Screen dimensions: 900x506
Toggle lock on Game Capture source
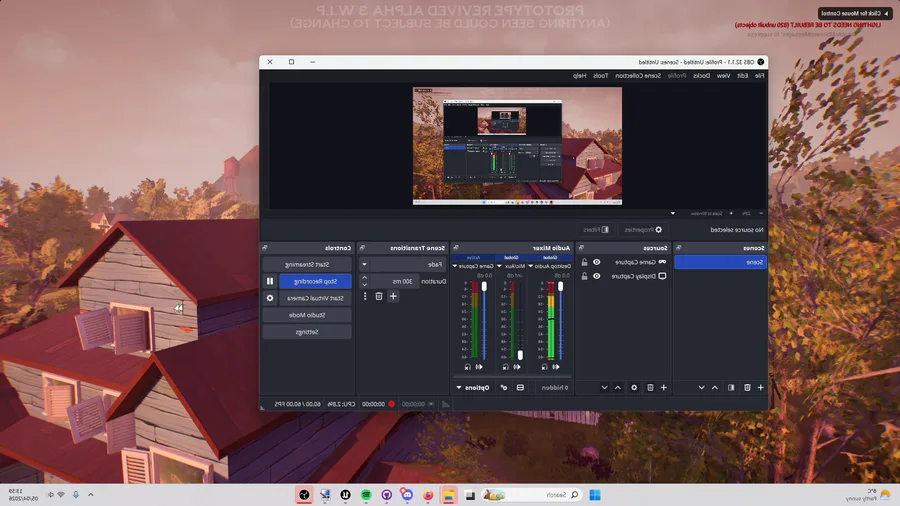[x=584, y=262]
